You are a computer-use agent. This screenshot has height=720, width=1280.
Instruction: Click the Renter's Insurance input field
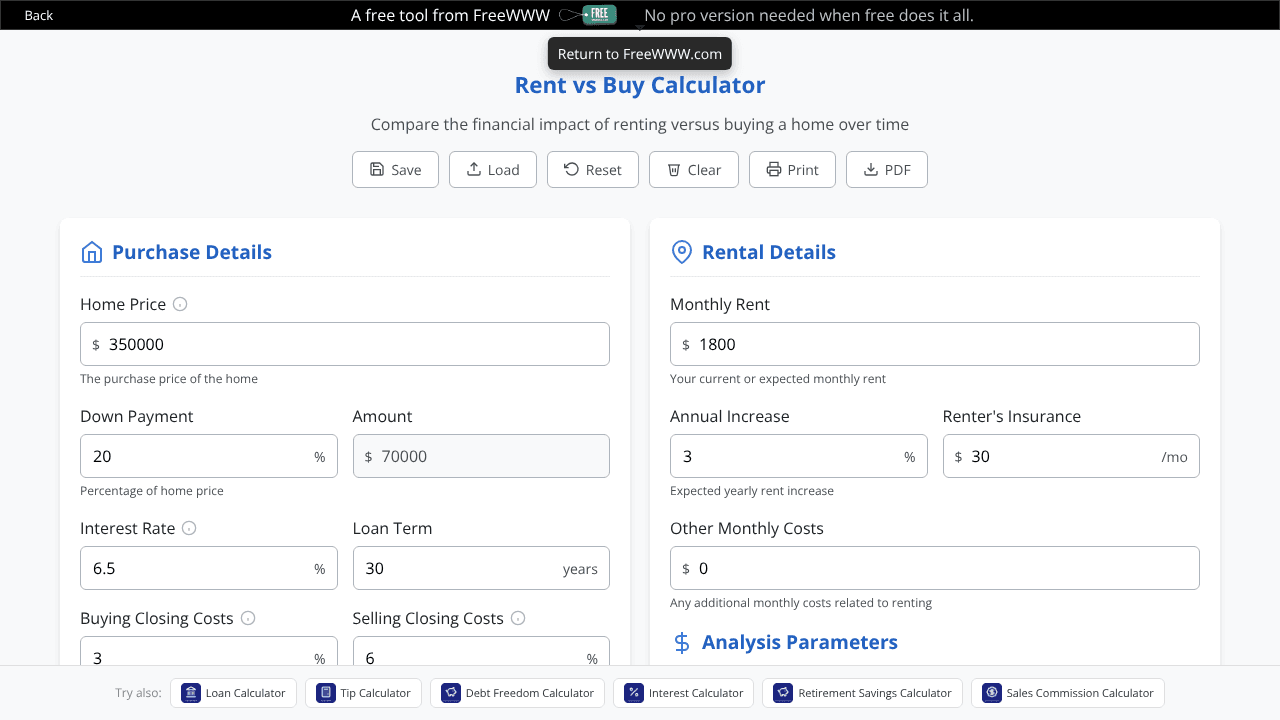pos(1071,456)
